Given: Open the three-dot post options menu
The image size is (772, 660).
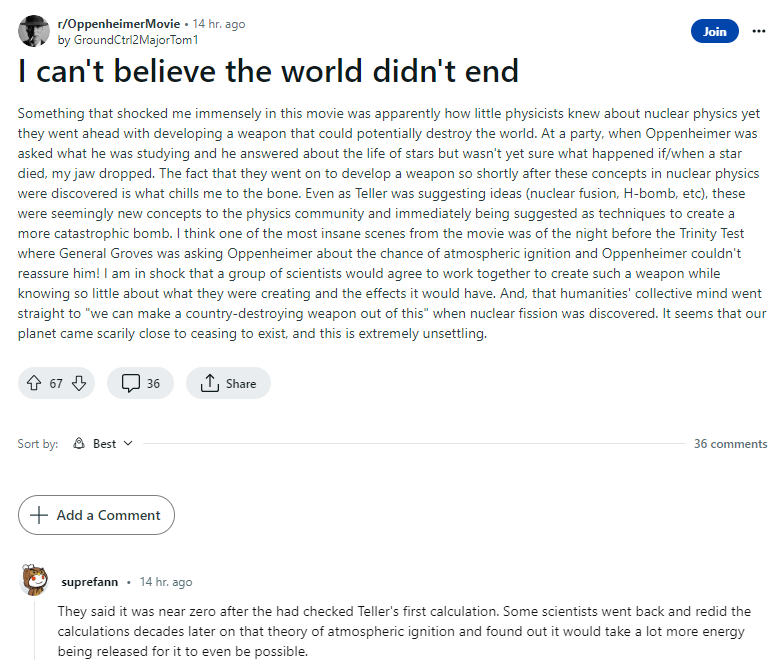Looking at the screenshot, I should pyautogui.click(x=758, y=31).
